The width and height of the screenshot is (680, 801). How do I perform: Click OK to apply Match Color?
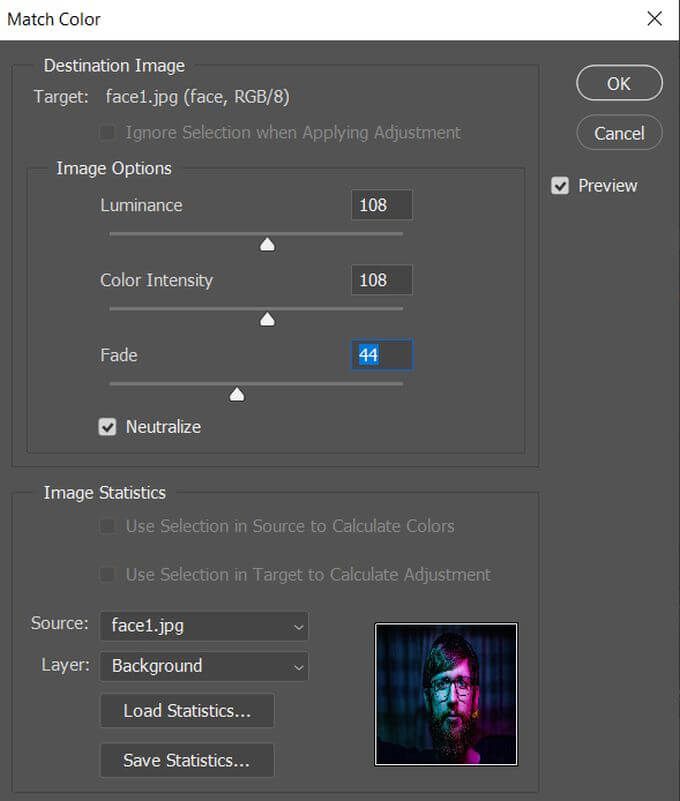pos(619,83)
